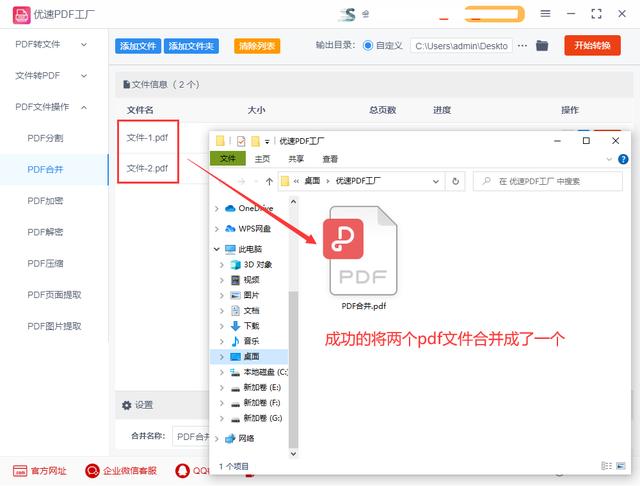Click the 添加文件夹 button

click(x=191, y=46)
